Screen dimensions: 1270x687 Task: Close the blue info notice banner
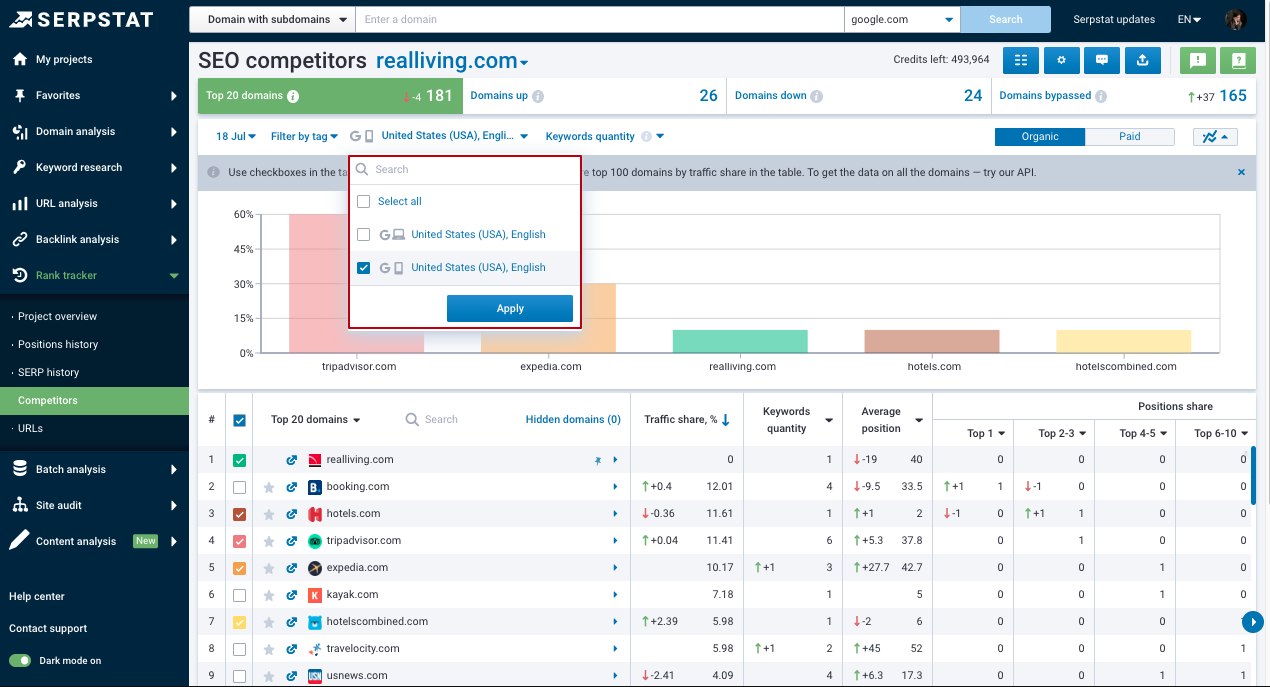click(1241, 172)
